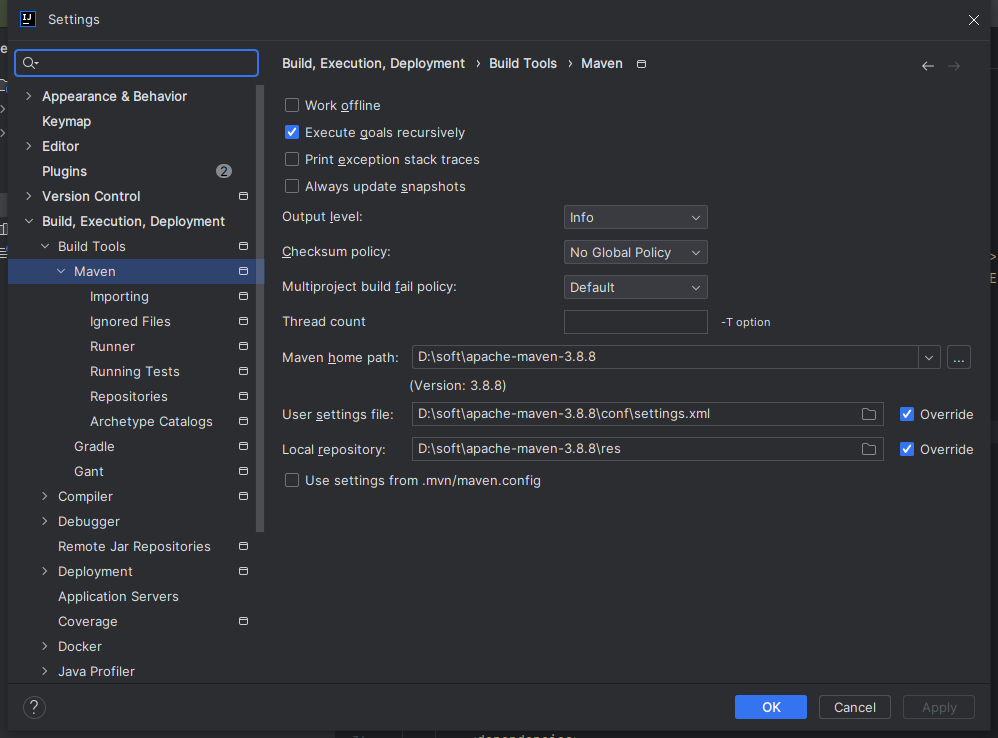
Task: Expand the Version Control node
Action: [29, 196]
